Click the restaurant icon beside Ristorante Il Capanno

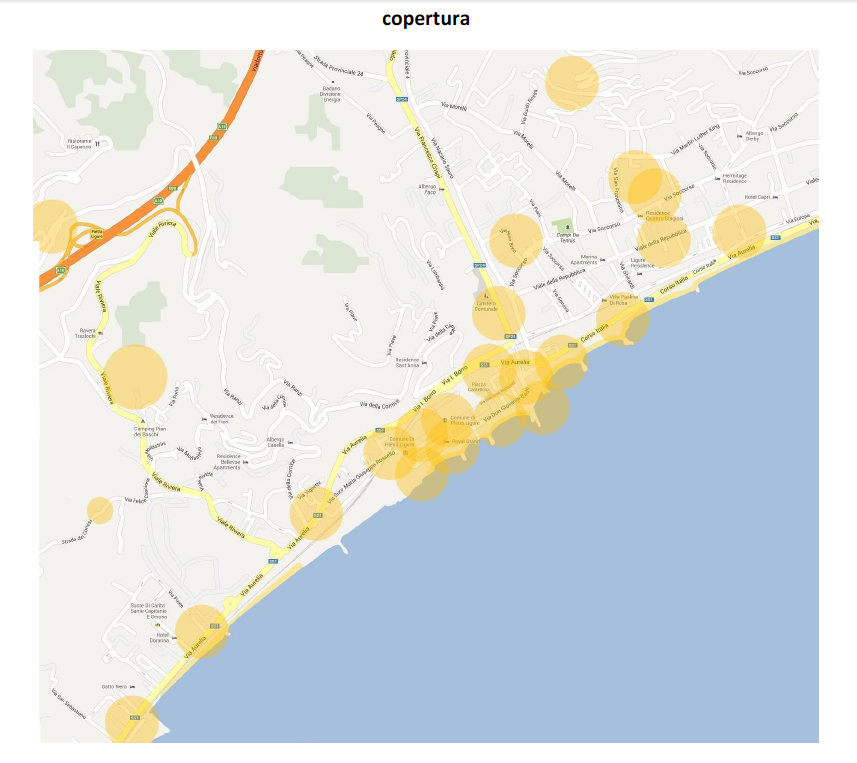coord(97,144)
